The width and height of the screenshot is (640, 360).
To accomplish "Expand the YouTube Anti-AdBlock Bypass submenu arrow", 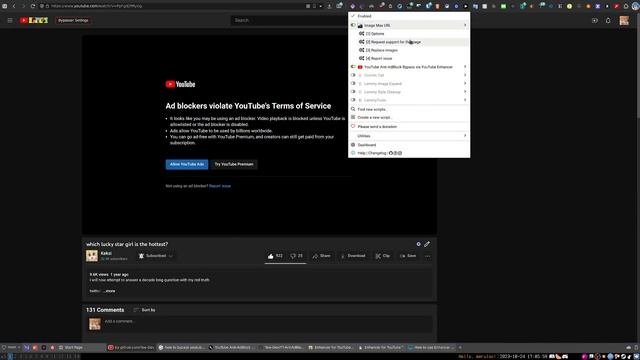I will (465, 67).
